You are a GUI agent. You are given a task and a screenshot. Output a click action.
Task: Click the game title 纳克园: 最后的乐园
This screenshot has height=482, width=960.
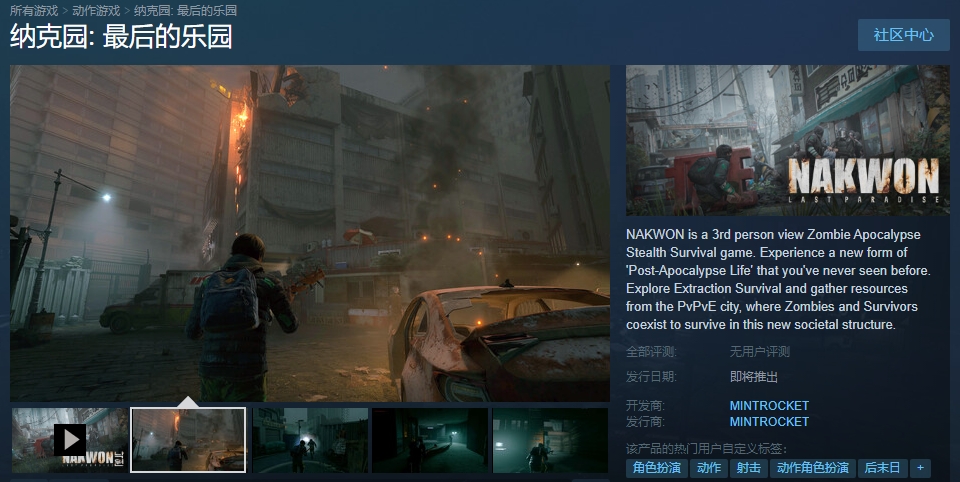[121, 37]
